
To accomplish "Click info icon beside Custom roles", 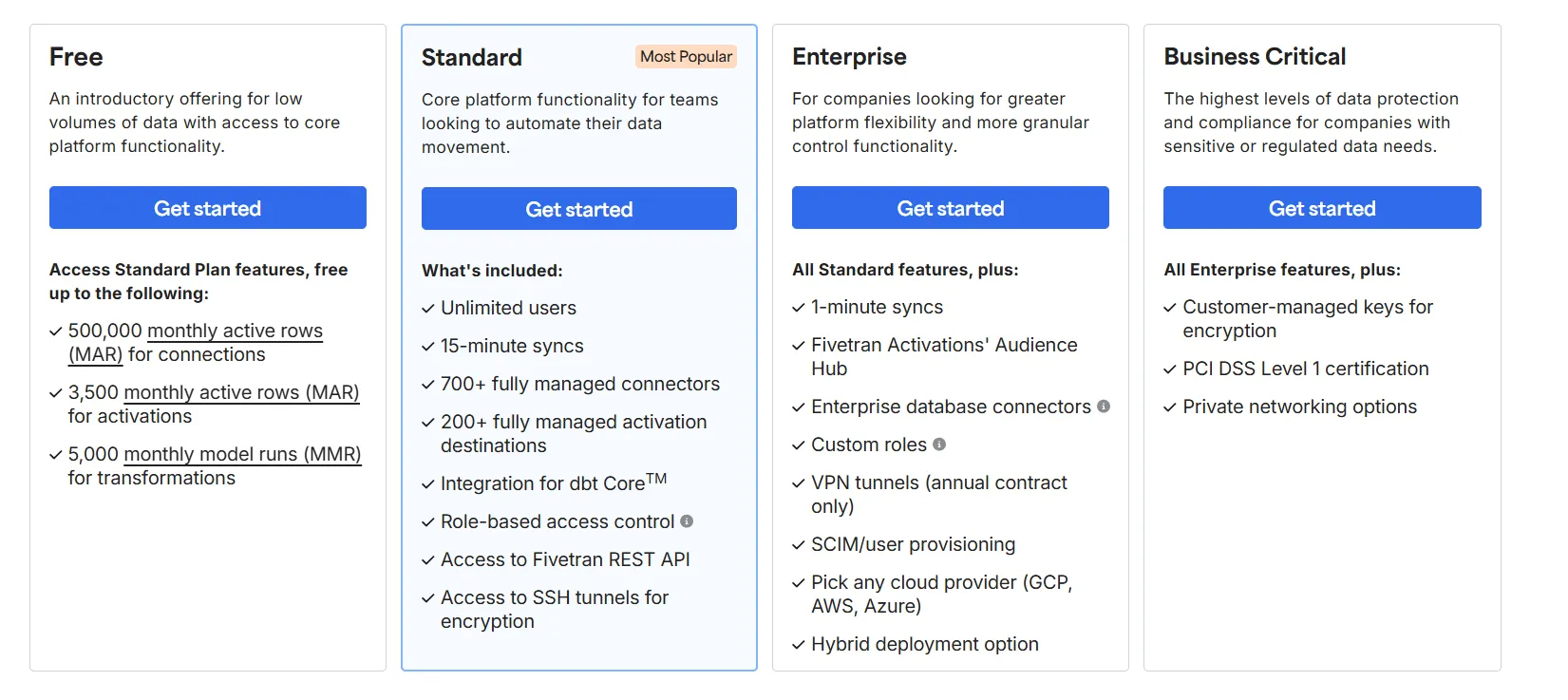I will 939,445.
